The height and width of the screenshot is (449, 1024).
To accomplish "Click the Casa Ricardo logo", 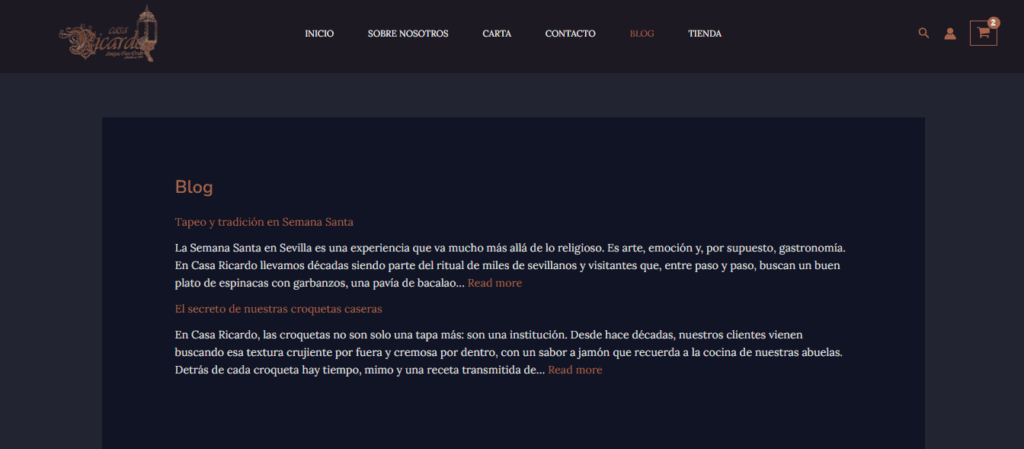I will (x=108, y=35).
